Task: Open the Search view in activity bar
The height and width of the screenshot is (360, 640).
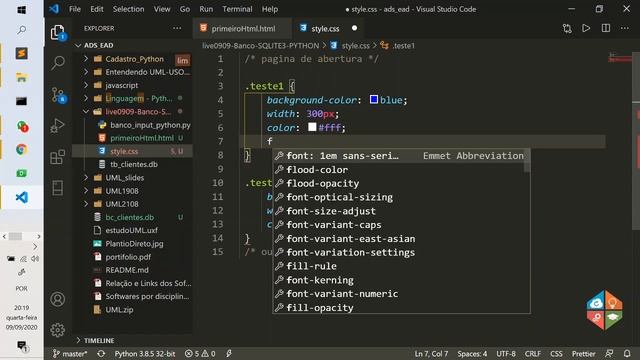Action: (58, 63)
